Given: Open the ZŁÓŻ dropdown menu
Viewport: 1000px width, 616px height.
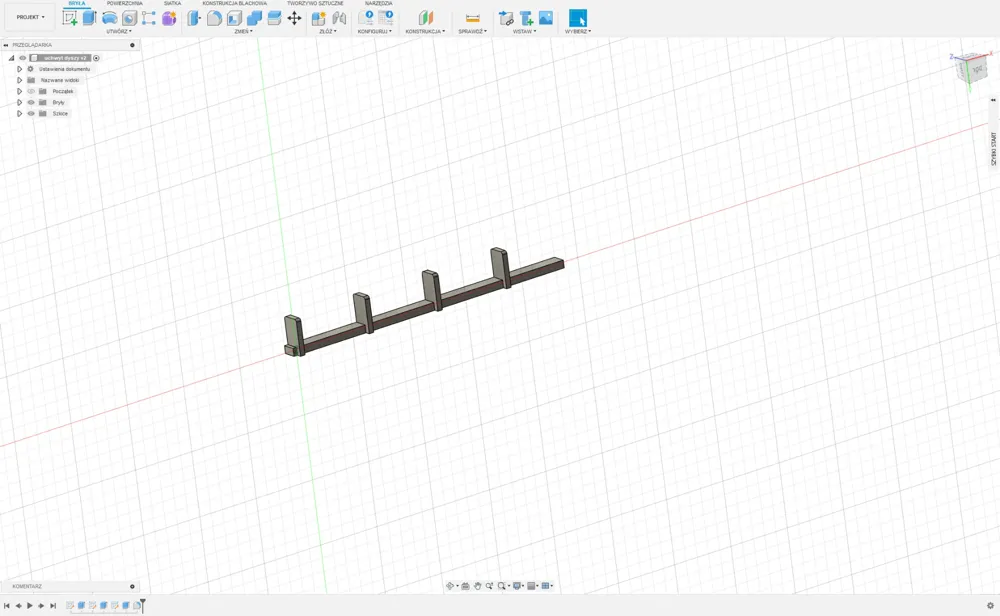Looking at the screenshot, I should click(328, 31).
